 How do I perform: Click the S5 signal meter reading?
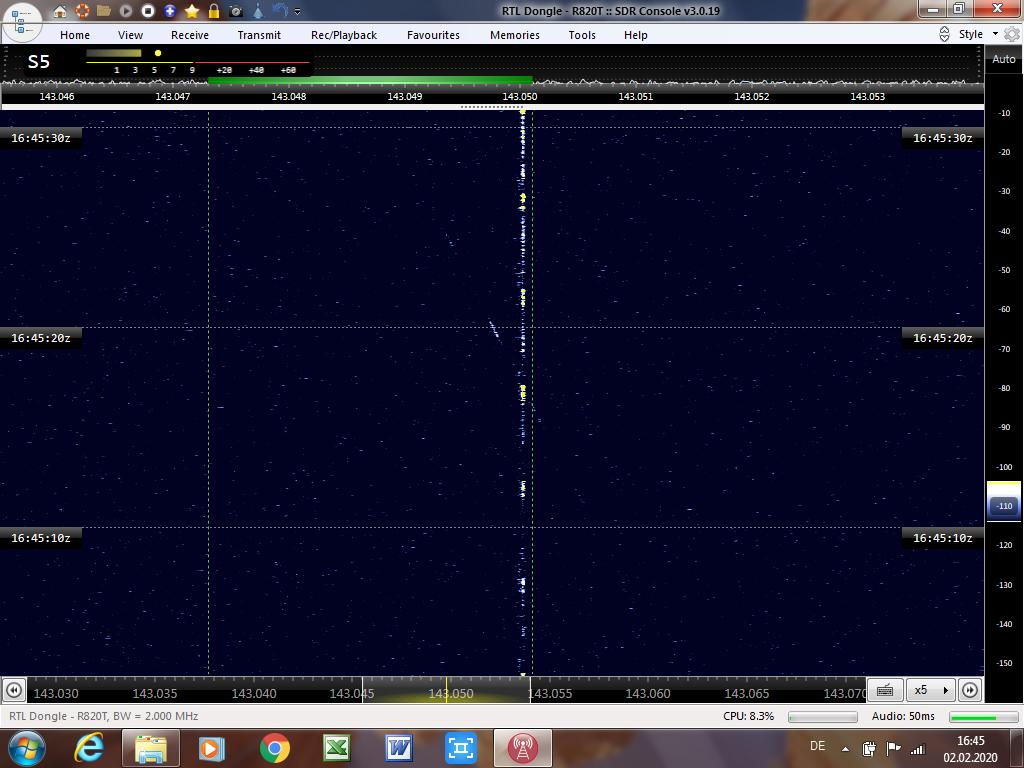[x=39, y=62]
